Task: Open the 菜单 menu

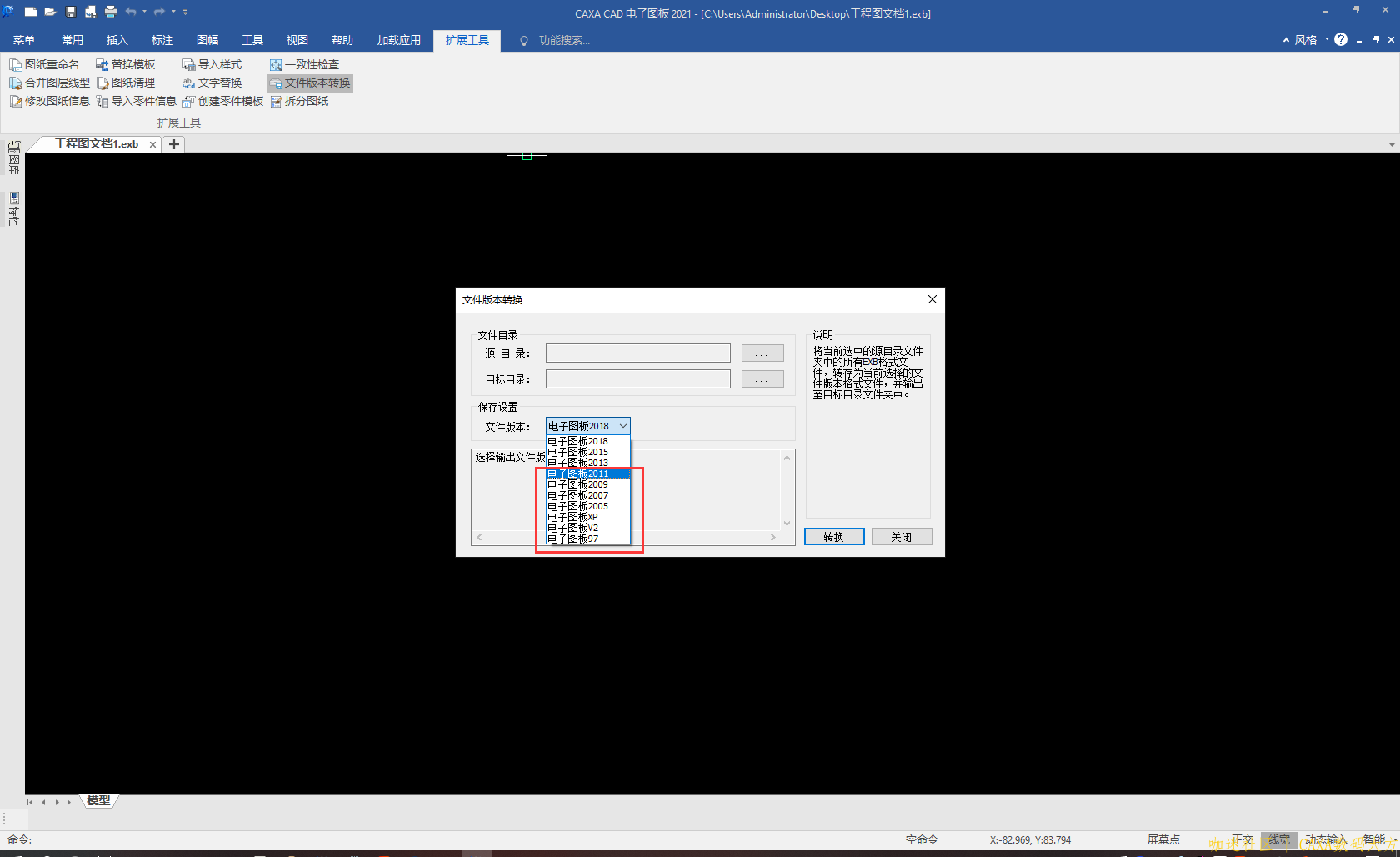Action: pyautogui.click(x=24, y=40)
